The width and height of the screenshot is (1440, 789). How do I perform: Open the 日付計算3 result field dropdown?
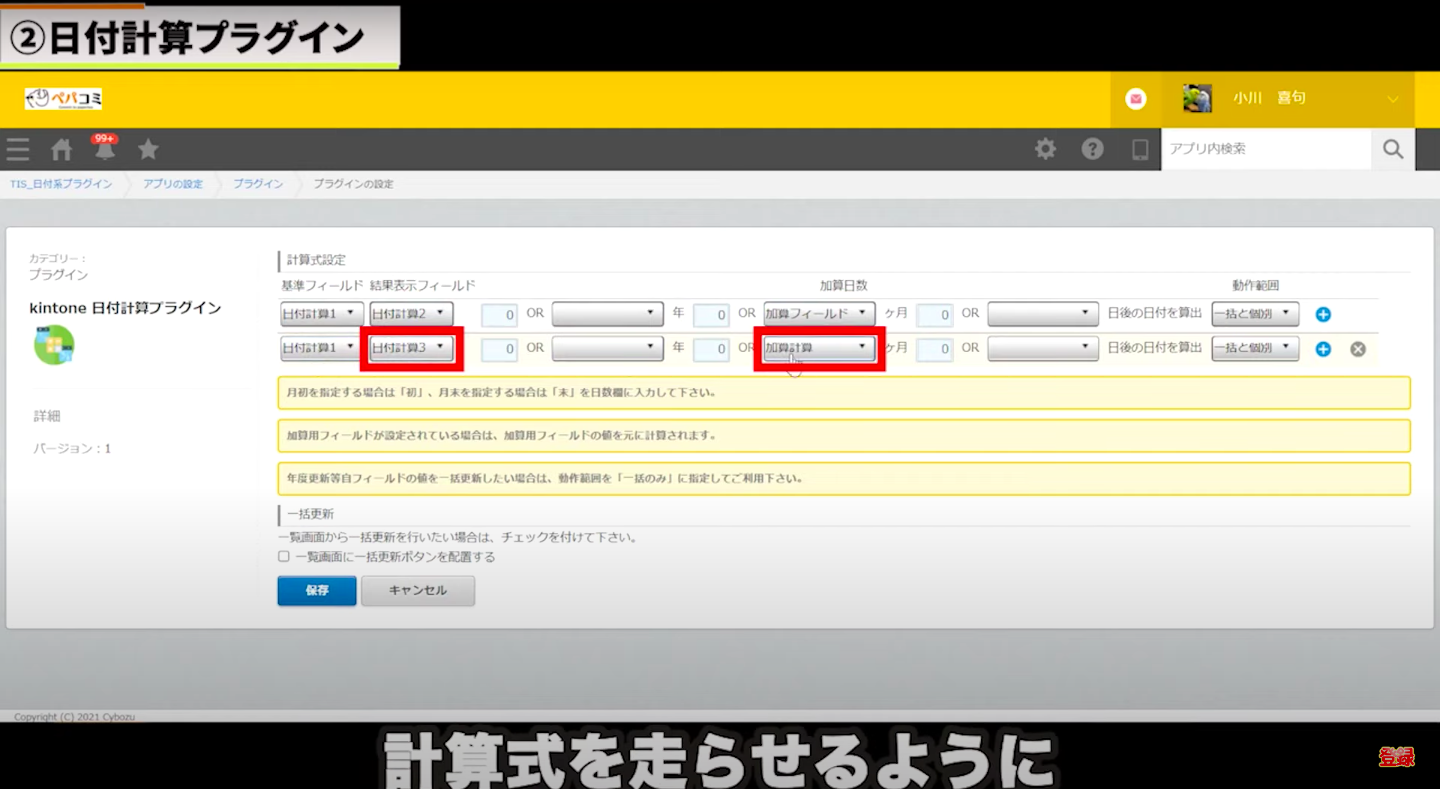(411, 348)
